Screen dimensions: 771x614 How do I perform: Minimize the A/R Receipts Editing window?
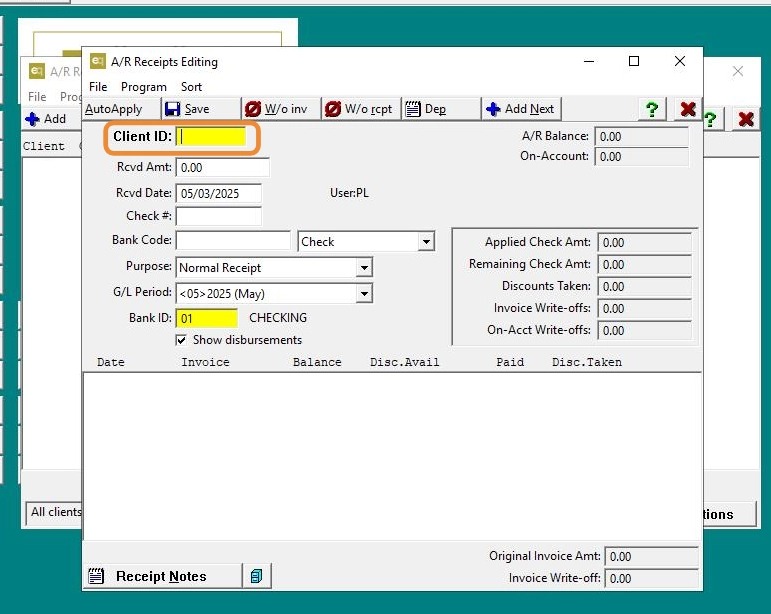coord(589,61)
